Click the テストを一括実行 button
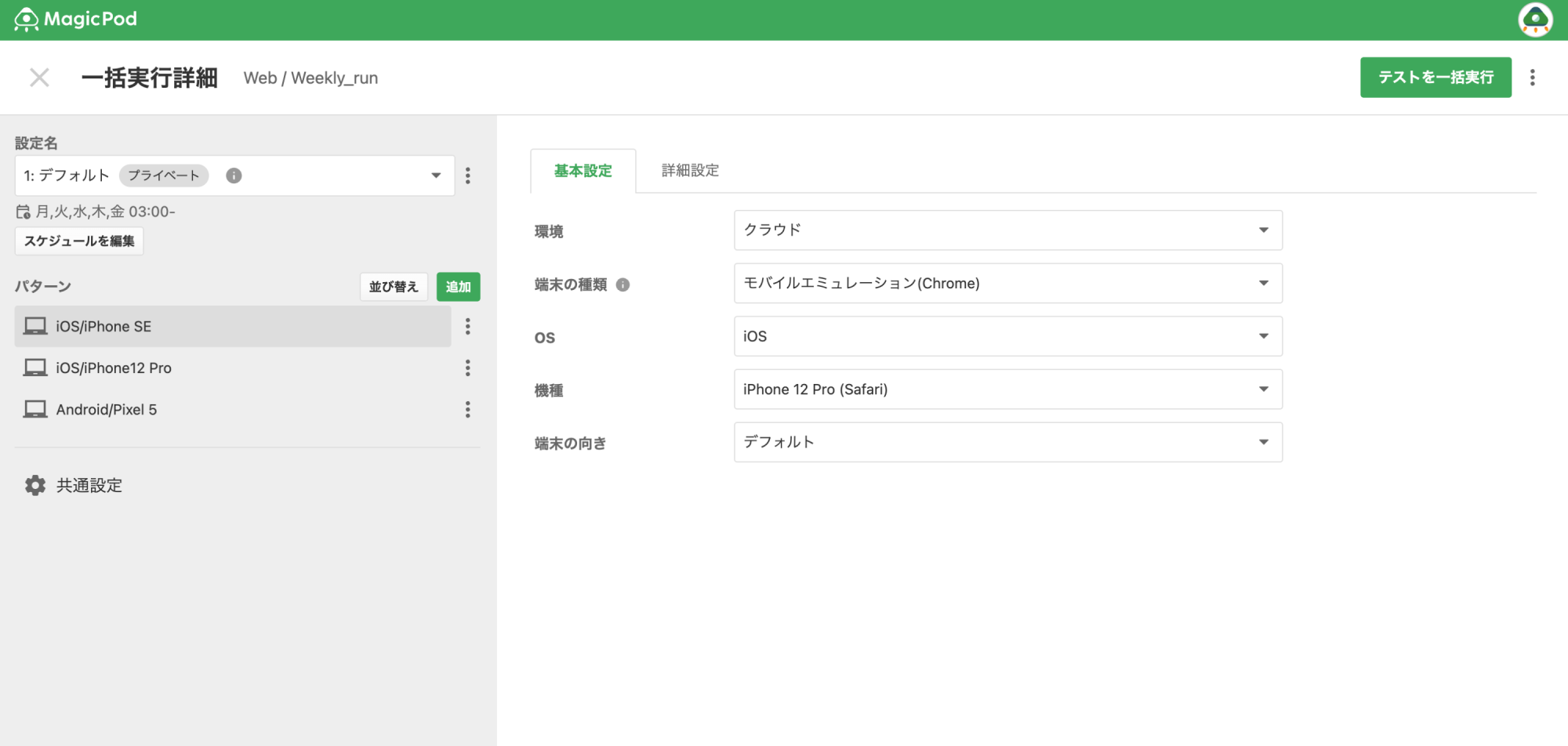Viewport: 1568px width, 746px height. coord(1435,78)
